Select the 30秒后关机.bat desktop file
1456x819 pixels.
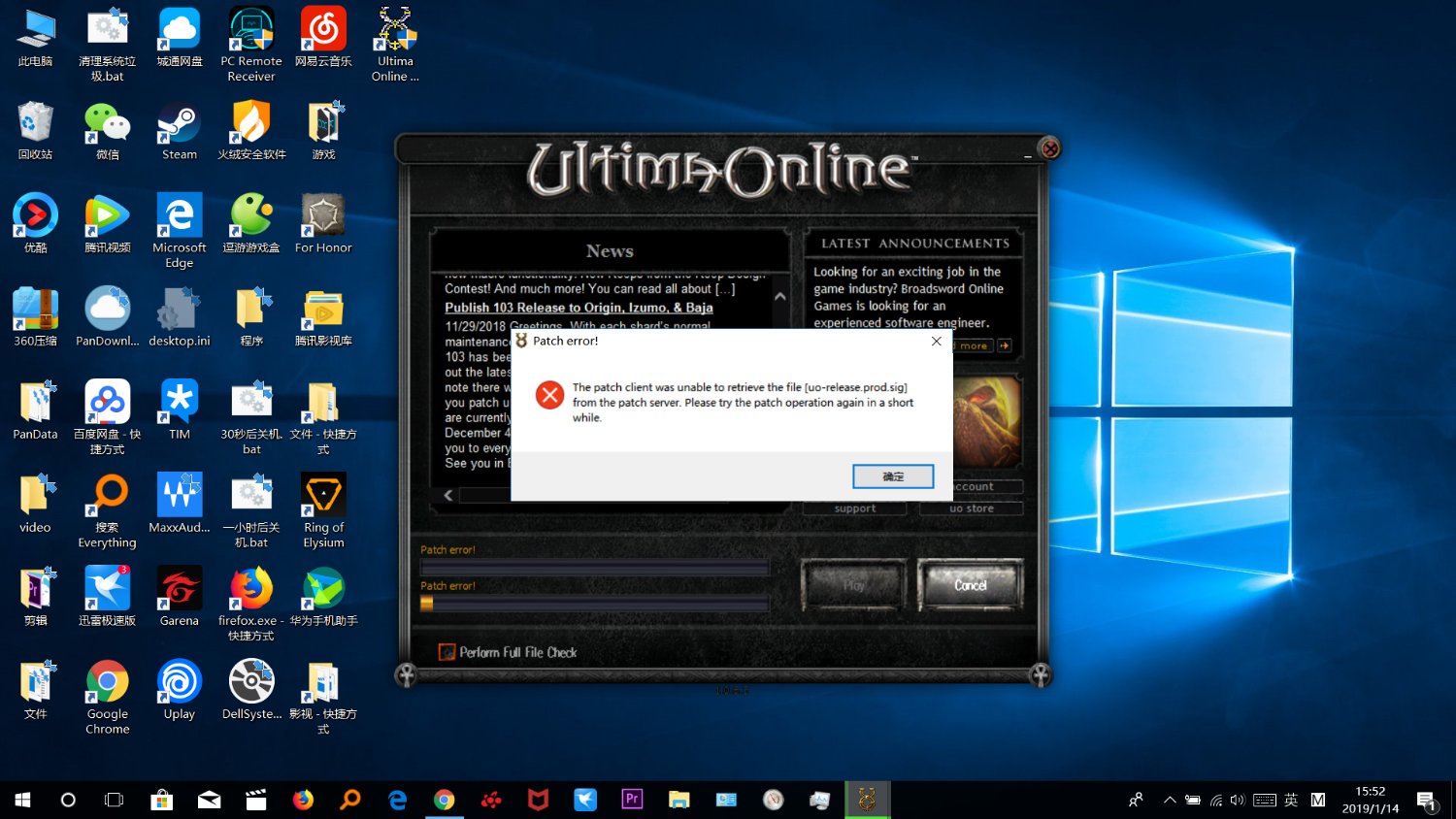point(251,417)
